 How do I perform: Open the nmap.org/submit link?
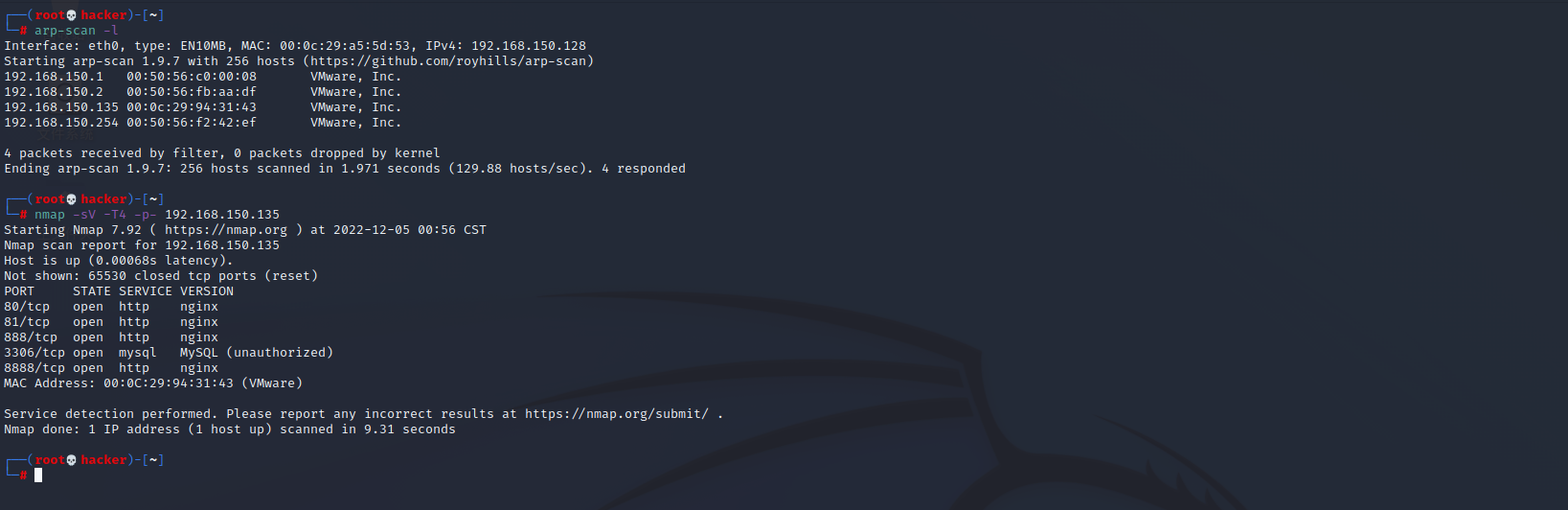[x=617, y=414]
